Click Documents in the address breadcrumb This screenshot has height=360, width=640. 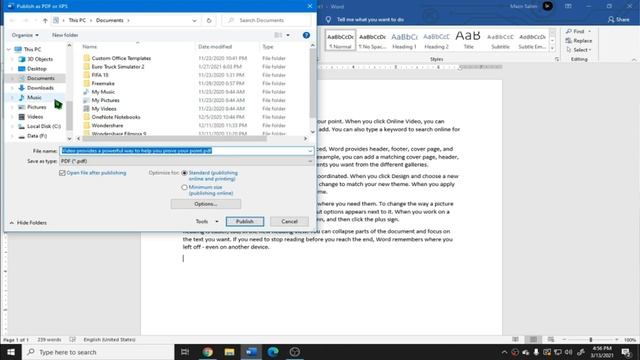click(109, 20)
